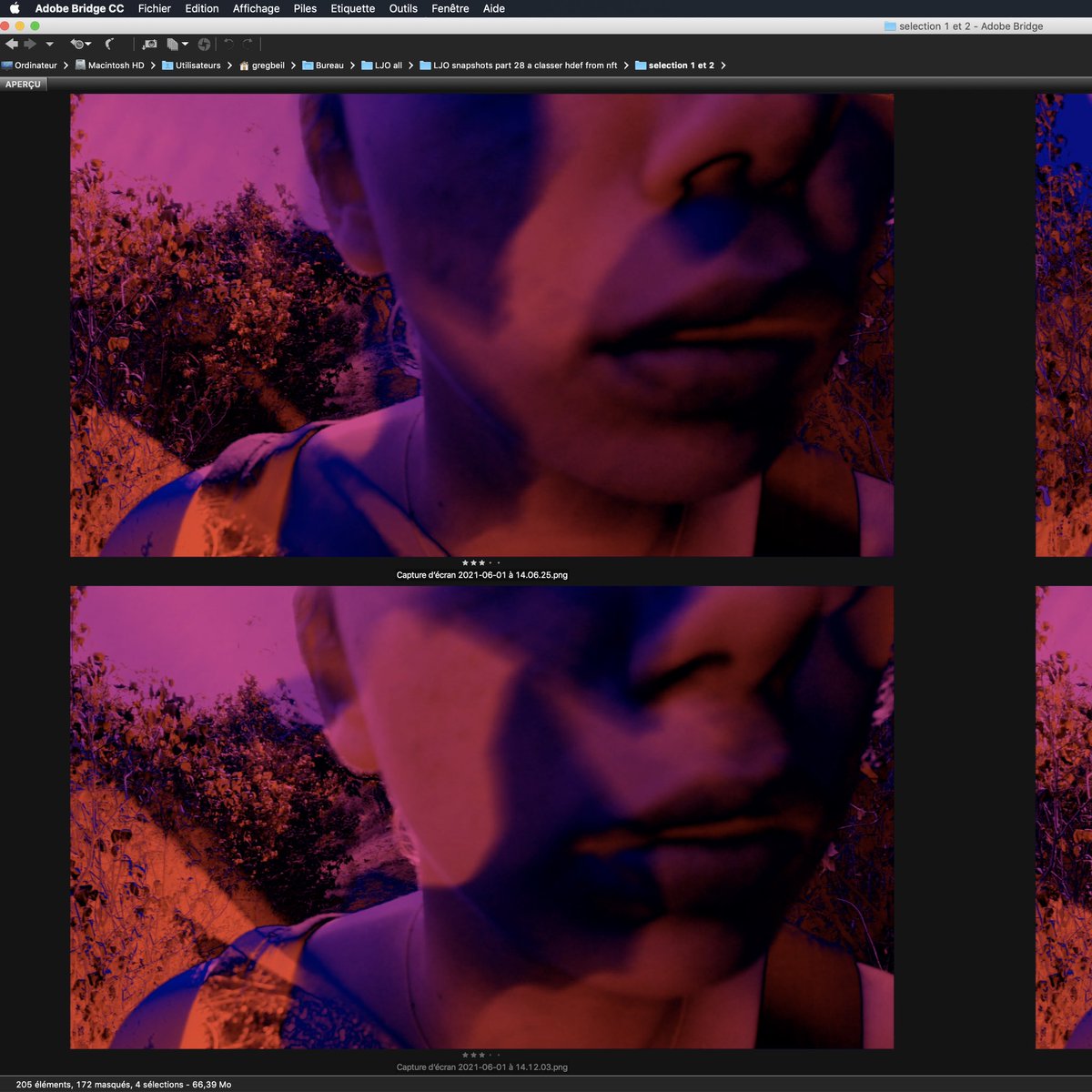Click Get Photos from Camera icon
The image size is (1092, 1092).
150,44
